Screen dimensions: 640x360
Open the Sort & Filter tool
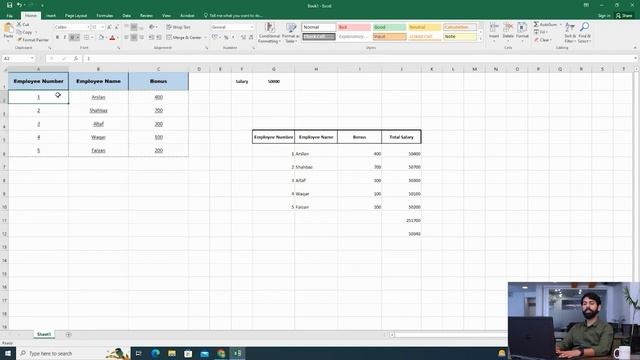tap(570, 32)
